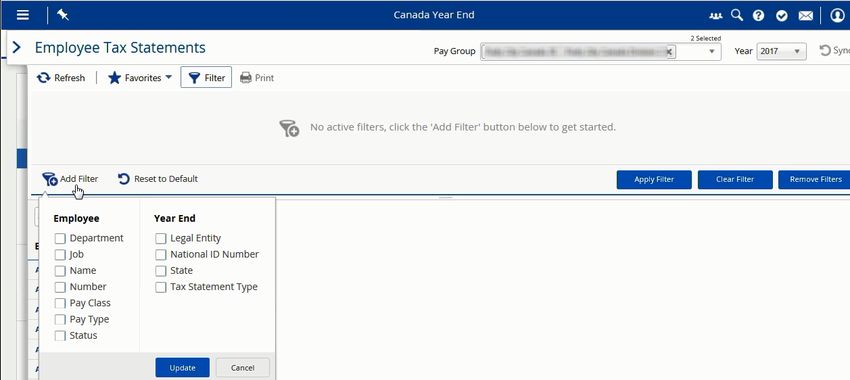Open the help question mark icon
Image resolution: width=850 pixels, height=380 pixels.
point(758,15)
